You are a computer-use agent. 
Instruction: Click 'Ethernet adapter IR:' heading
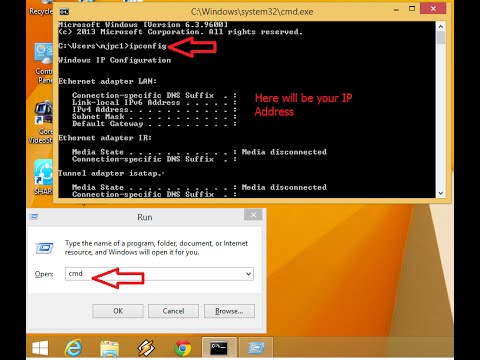pyautogui.click(x=105, y=138)
